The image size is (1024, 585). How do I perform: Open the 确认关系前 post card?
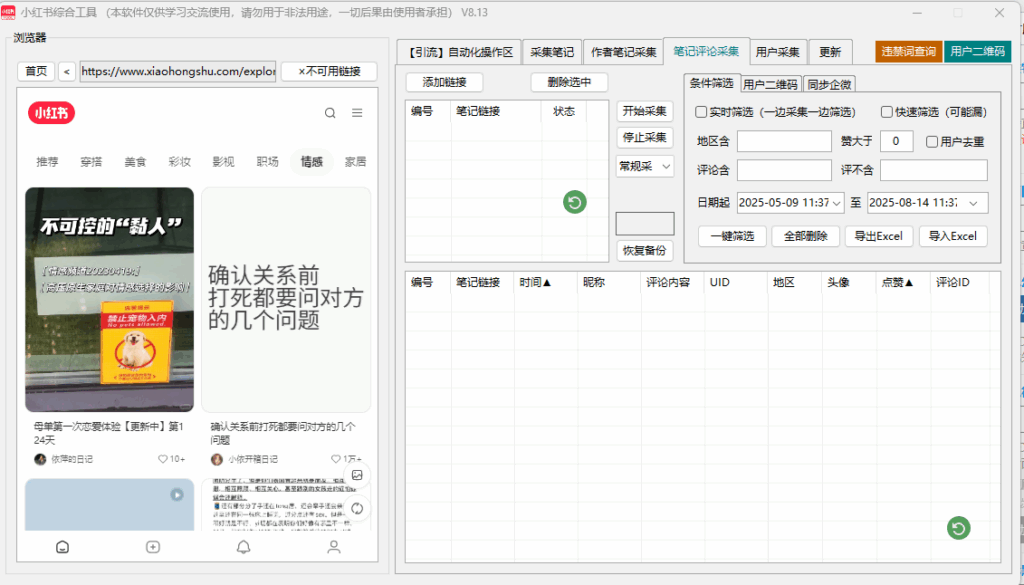pyautogui.click(x=286, y=300)
